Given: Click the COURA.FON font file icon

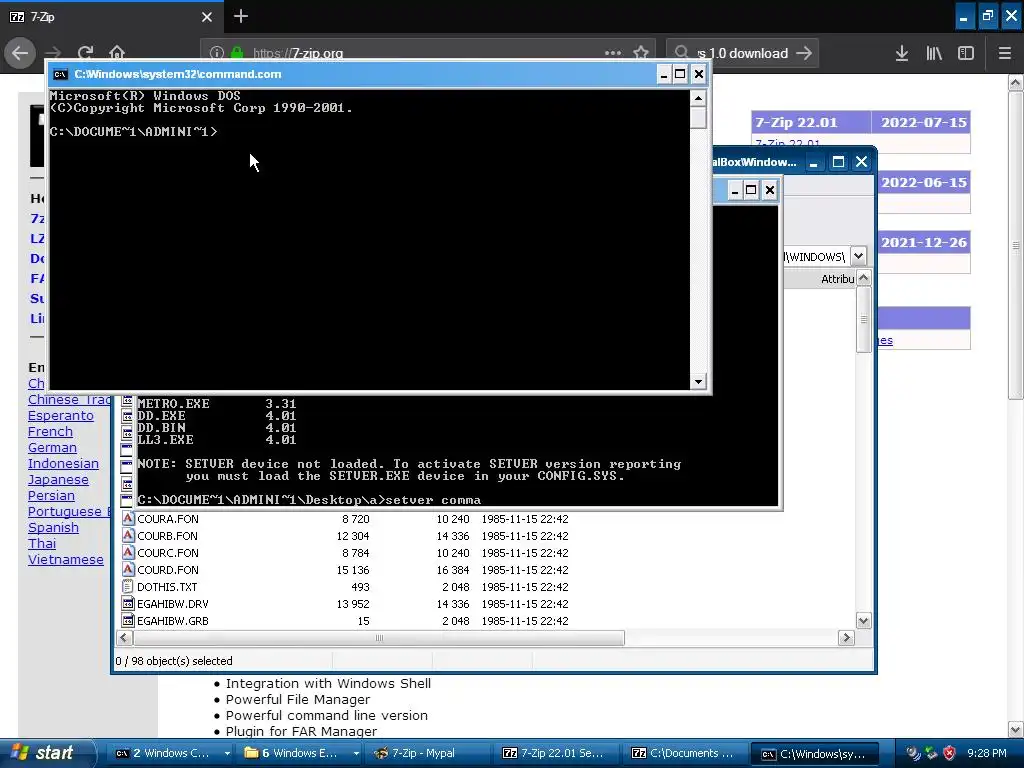Looking at the screenshot, I should tap(128, 519).
